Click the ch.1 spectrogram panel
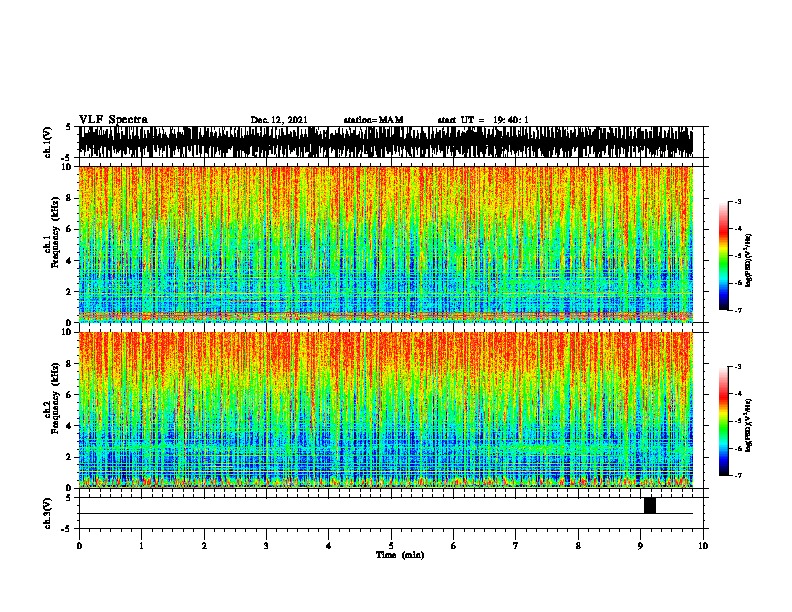 tap(386, 244)
